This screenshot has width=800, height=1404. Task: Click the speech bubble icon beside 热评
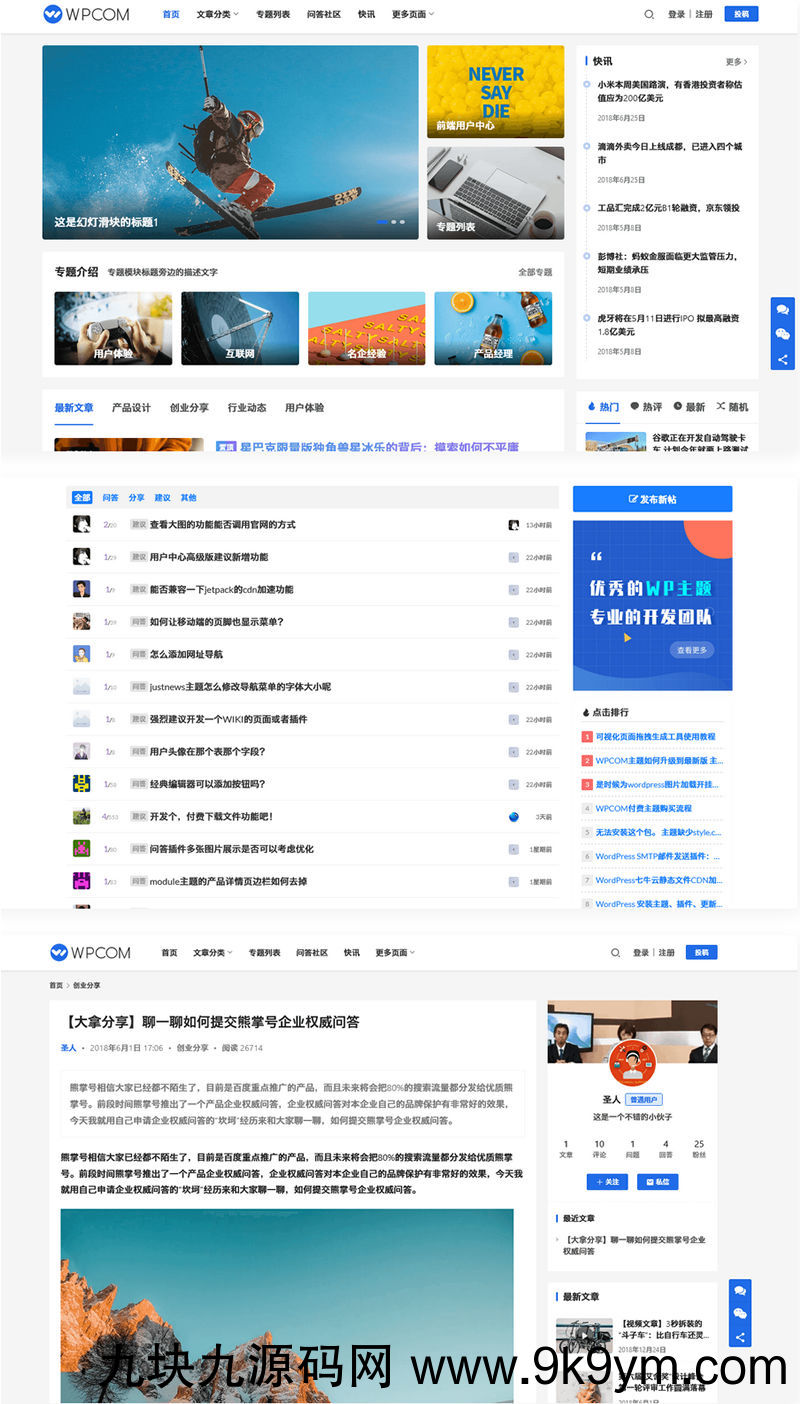pyautogui.click(x=634, y=407)
